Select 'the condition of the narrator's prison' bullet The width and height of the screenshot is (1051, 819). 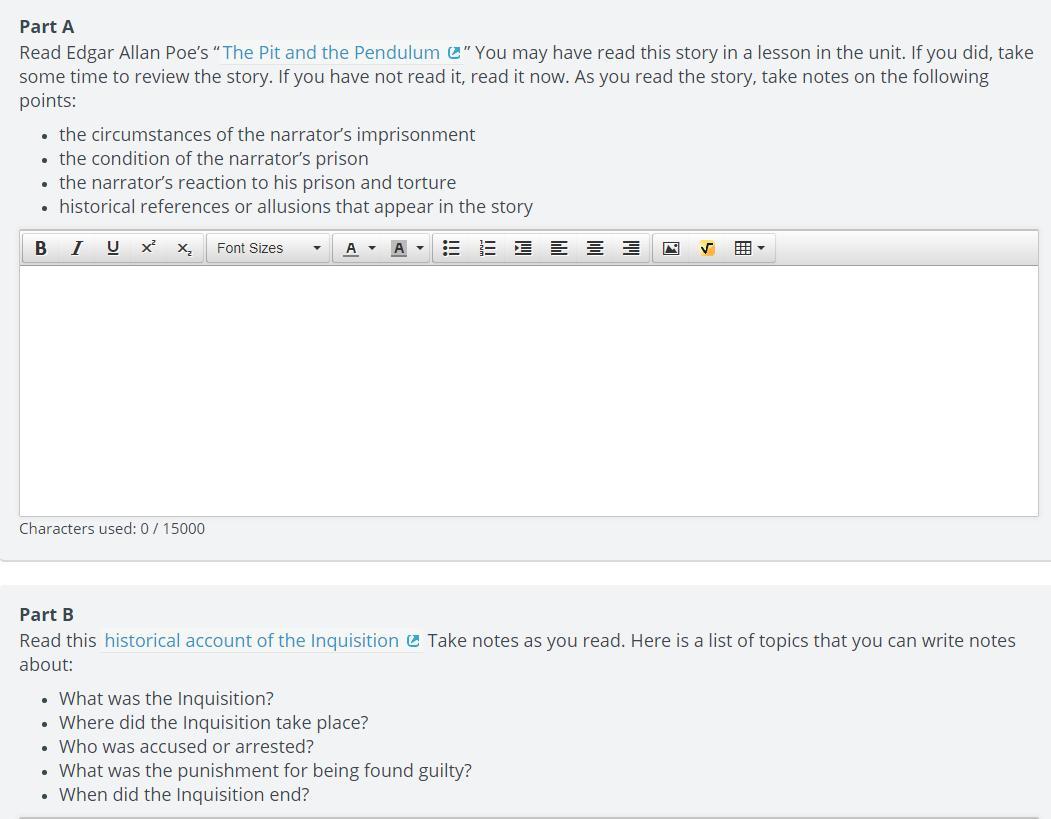[214, 158]
